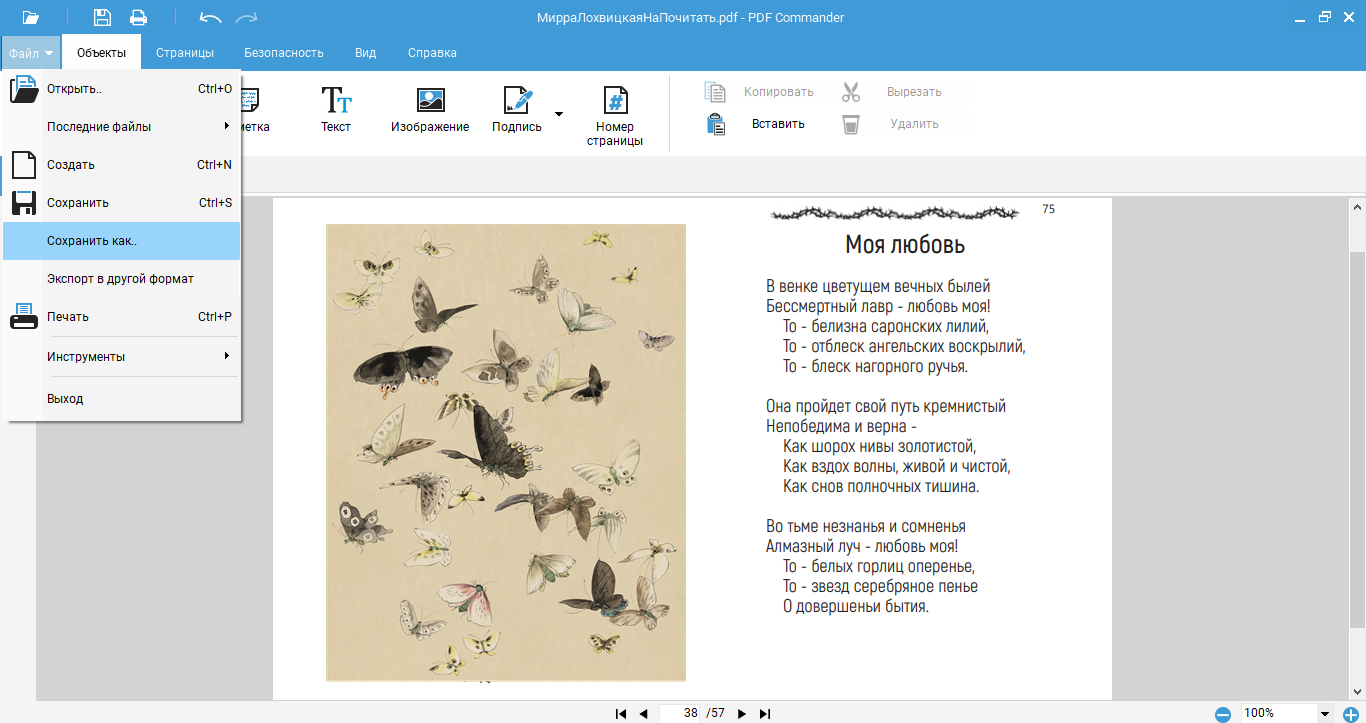Choose Выход to exit the program
The height and width of the screenshot is (723, 1366).
pyautogui.click(x=122, y=399)
